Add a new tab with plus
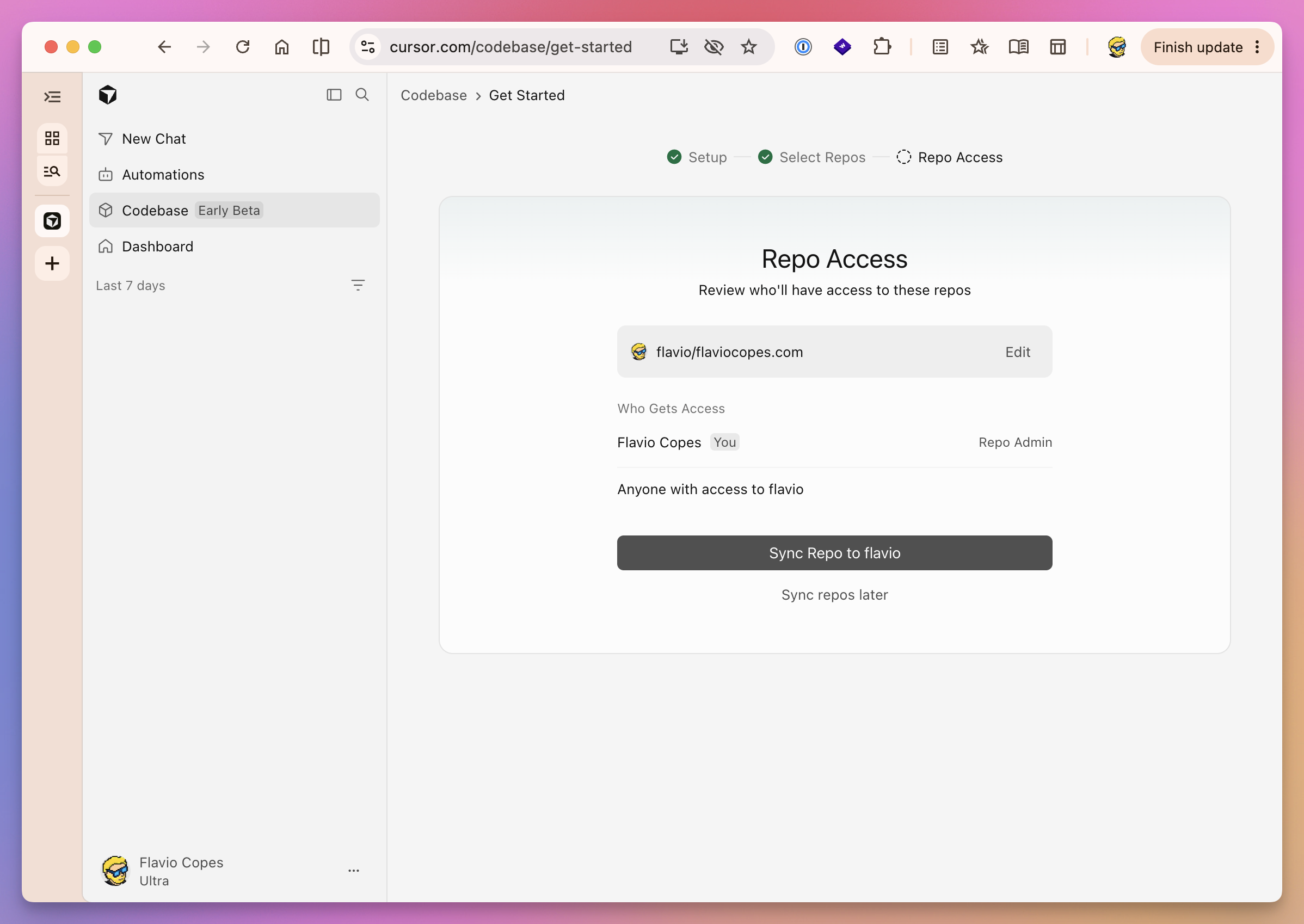 (x=52, y=263)
